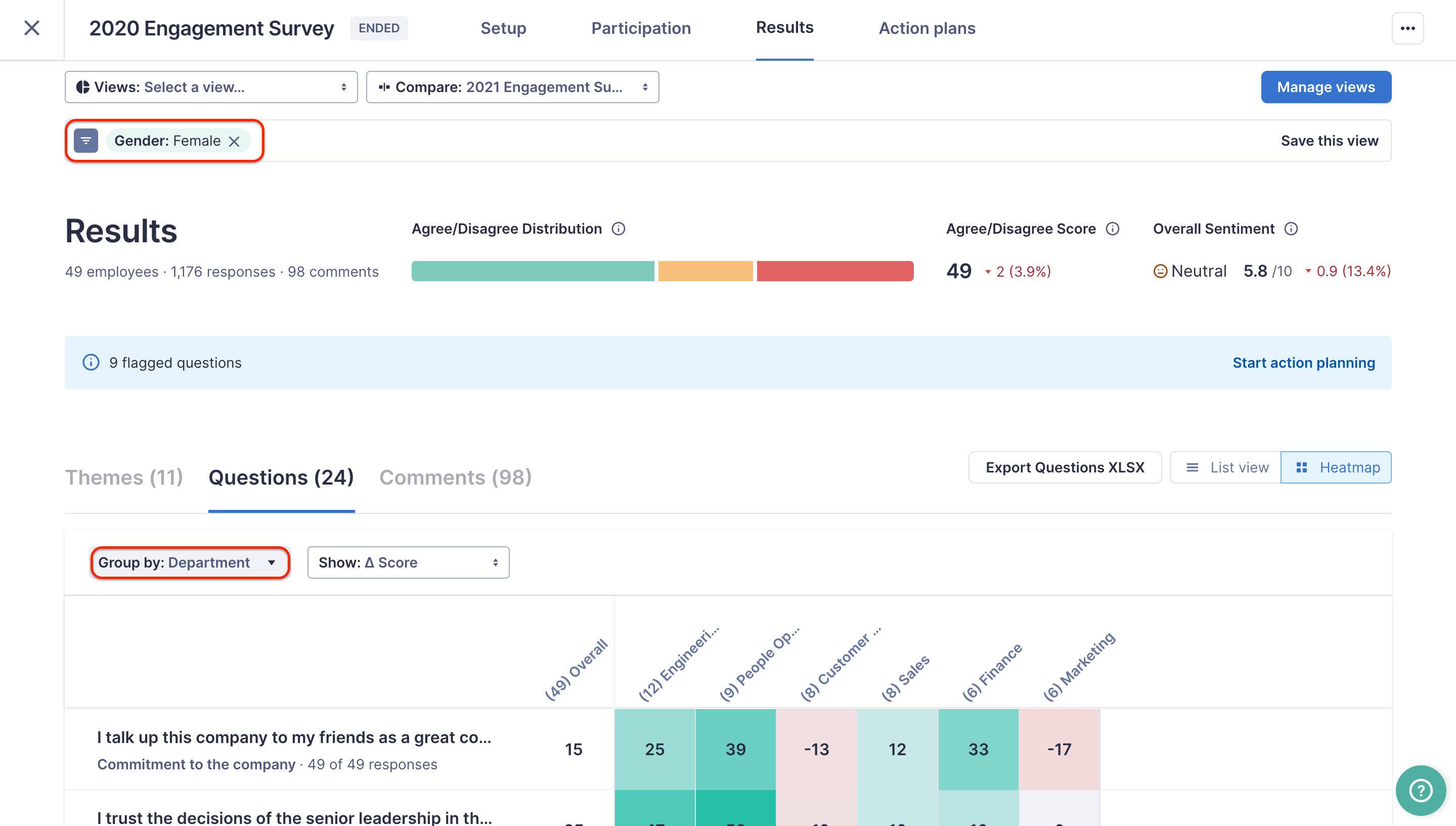Remove the Gender: Female filter
1456x826 pixels.
click(234, 141)
